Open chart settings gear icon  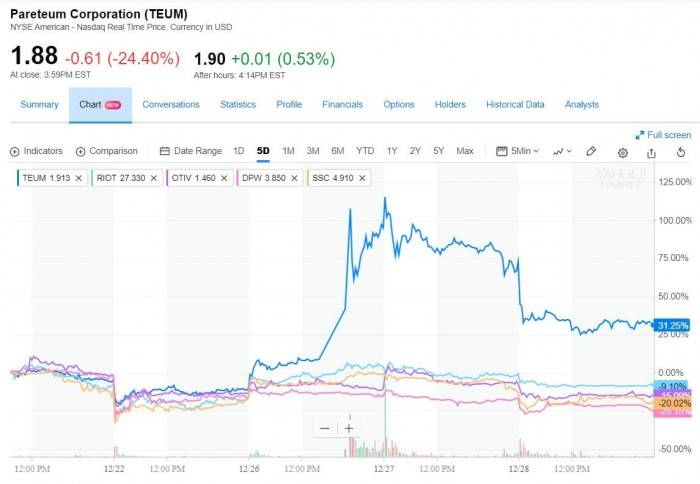pyautogui.click(x=622, y=153)
